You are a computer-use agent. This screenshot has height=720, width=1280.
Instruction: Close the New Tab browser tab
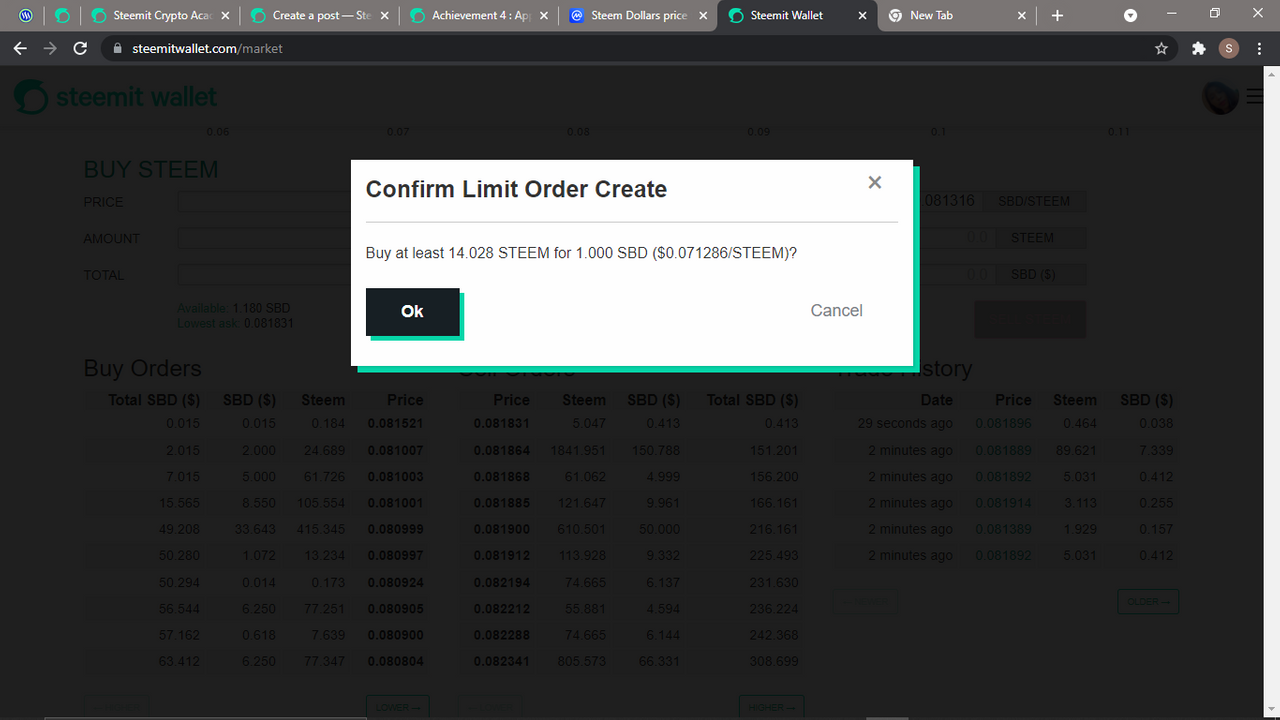tap(1021, 16)
